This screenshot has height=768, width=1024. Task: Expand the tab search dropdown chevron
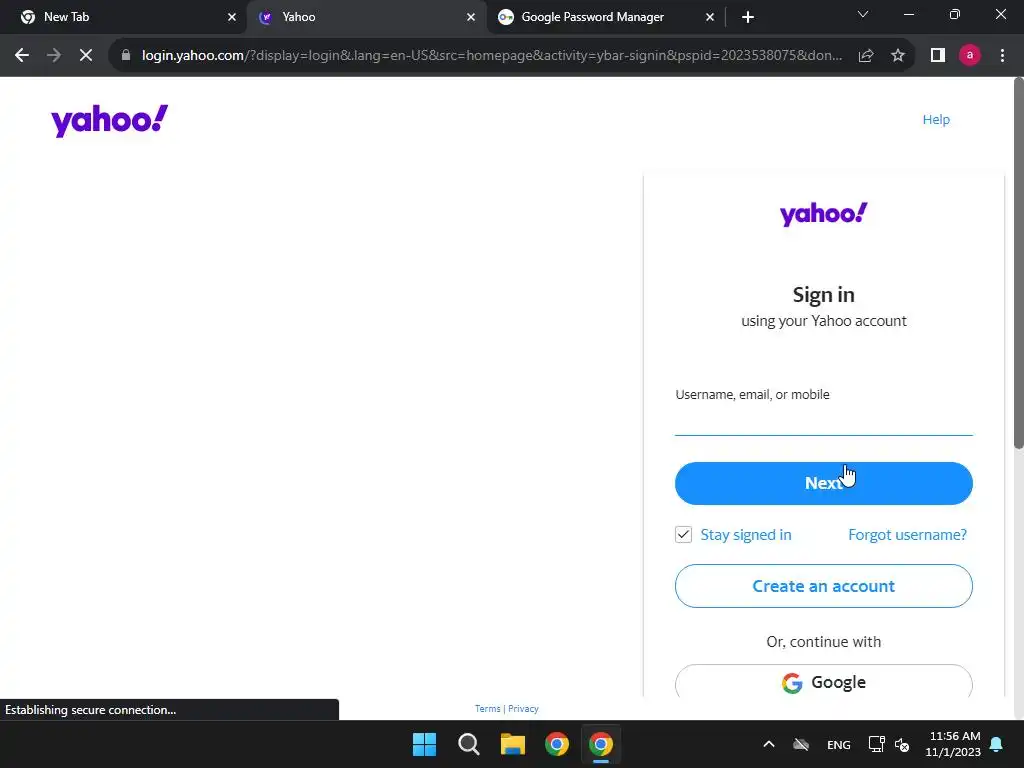(863, 15)
